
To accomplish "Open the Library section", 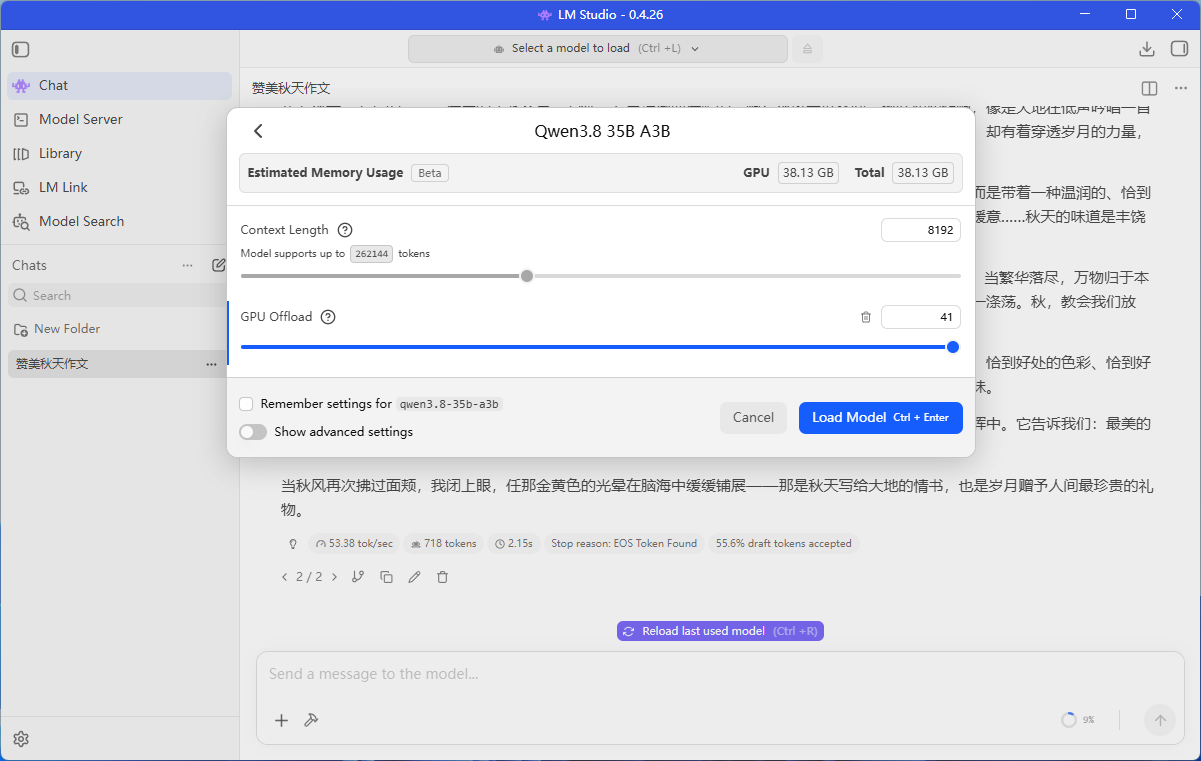I will coord(119,153).
